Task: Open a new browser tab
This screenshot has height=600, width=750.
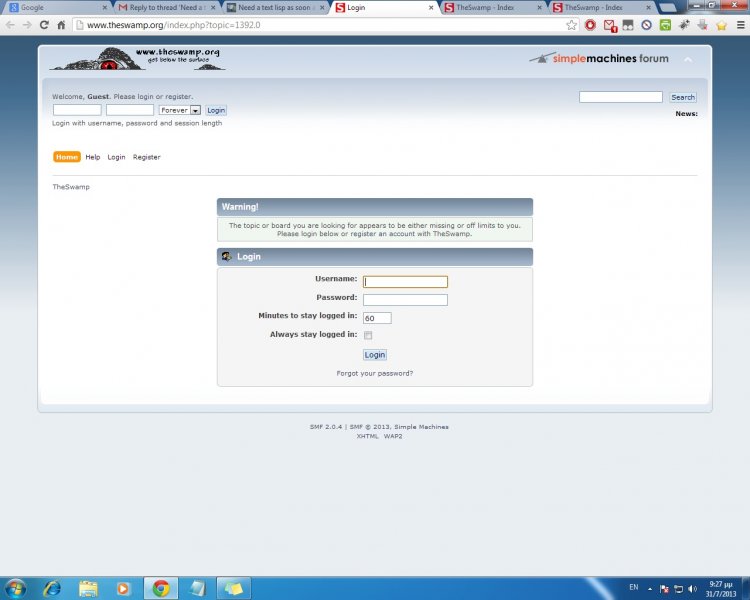Action: [x=668, y=8]
